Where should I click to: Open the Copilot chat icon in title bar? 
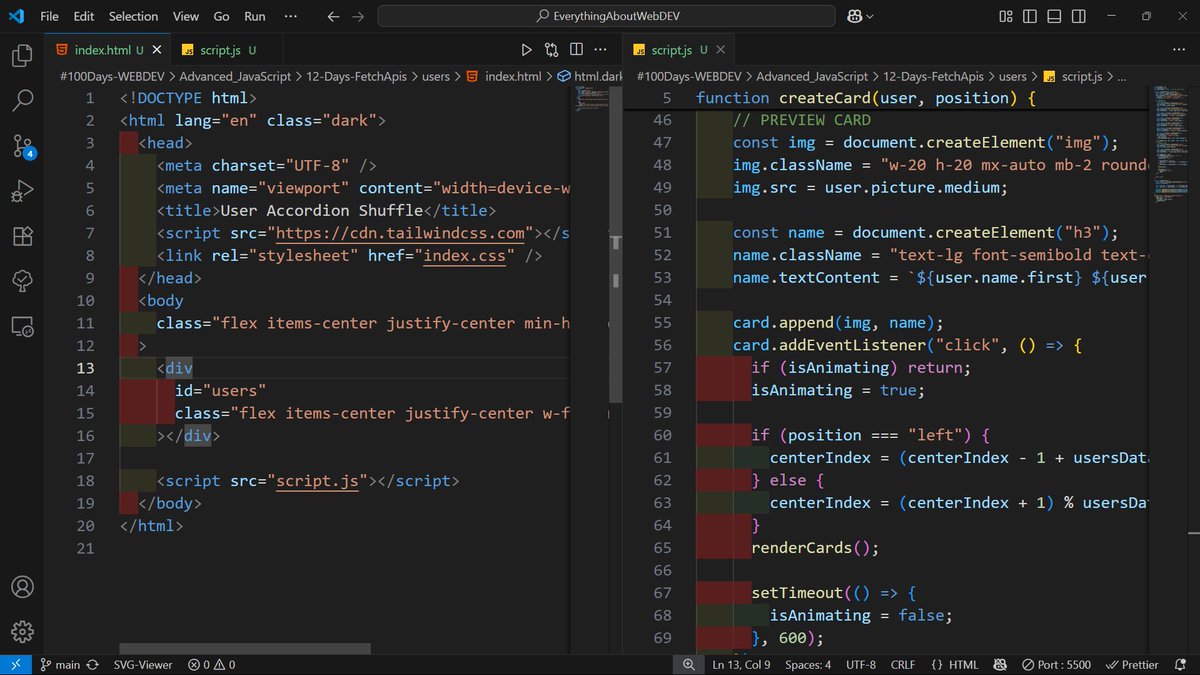855,16
